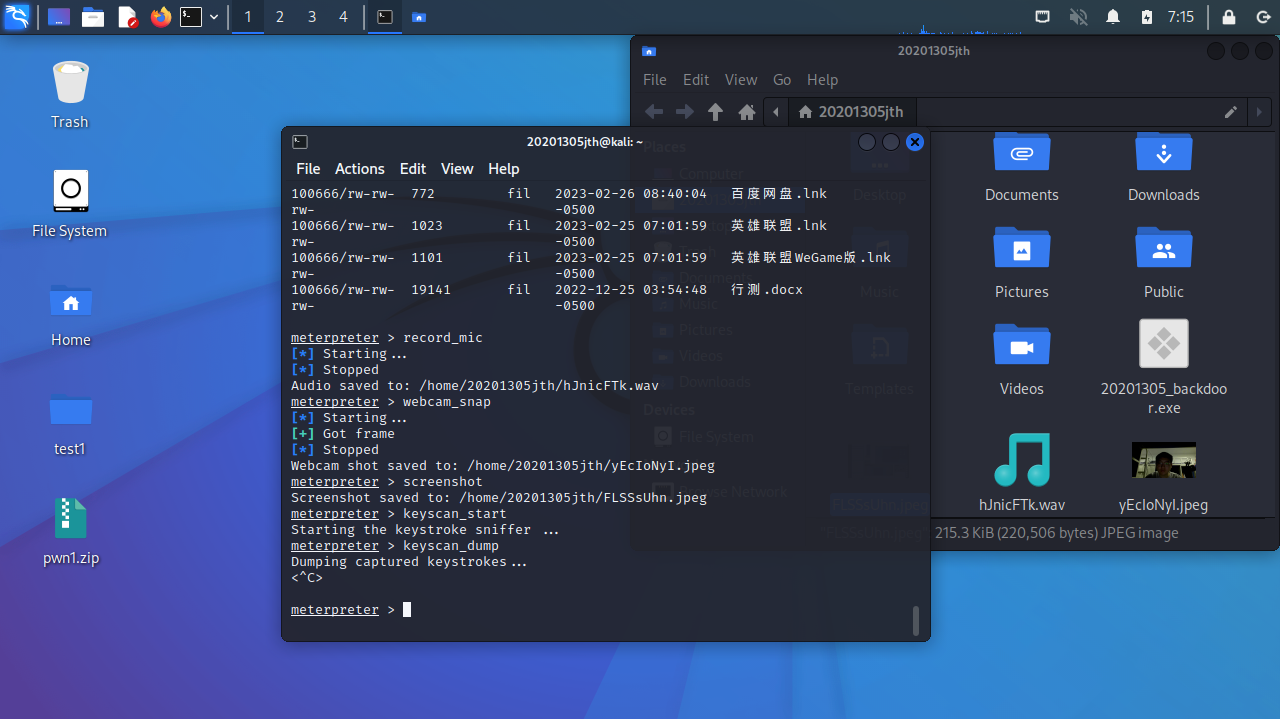
Task: Select the hJnicFTk.wav audio file
Action: (x=1021, y=474)
